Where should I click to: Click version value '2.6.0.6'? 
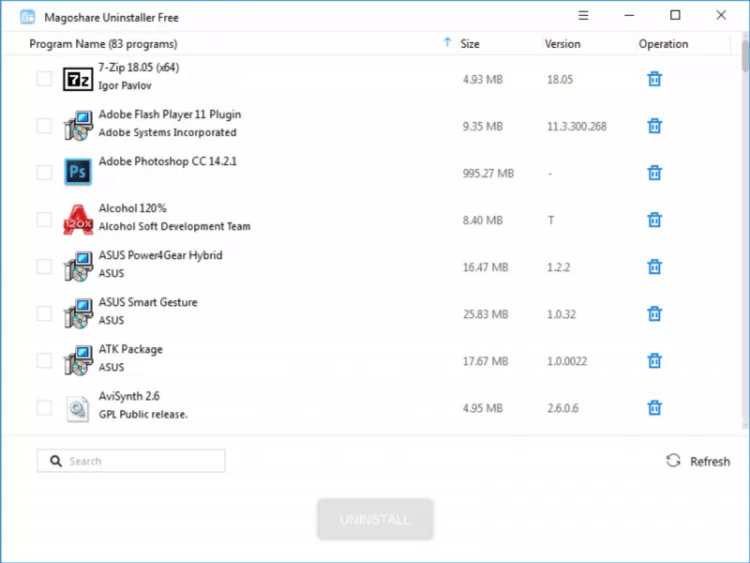pos(562,408)
